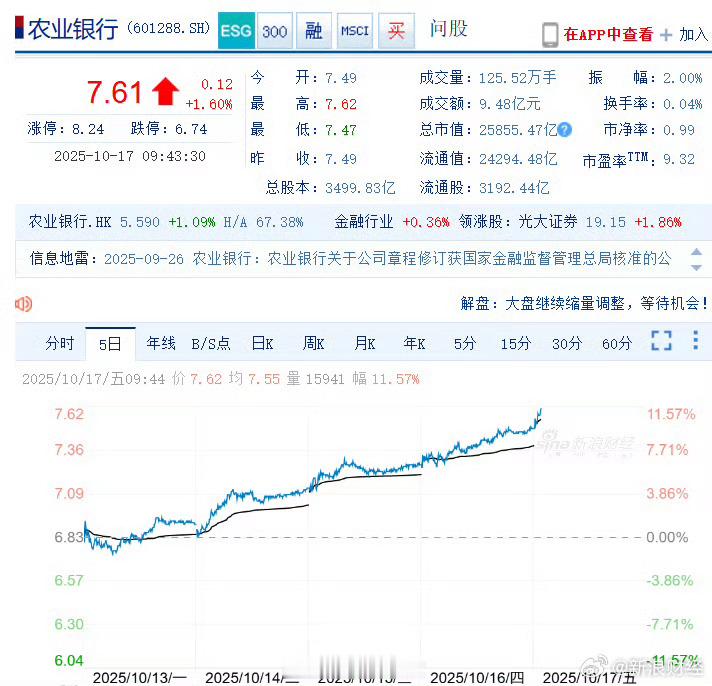Image resolution: width=712 pixels, height=686 pixels.
Task: Click the 市盈率TTM value 9.32
Action: pos(678,159)
